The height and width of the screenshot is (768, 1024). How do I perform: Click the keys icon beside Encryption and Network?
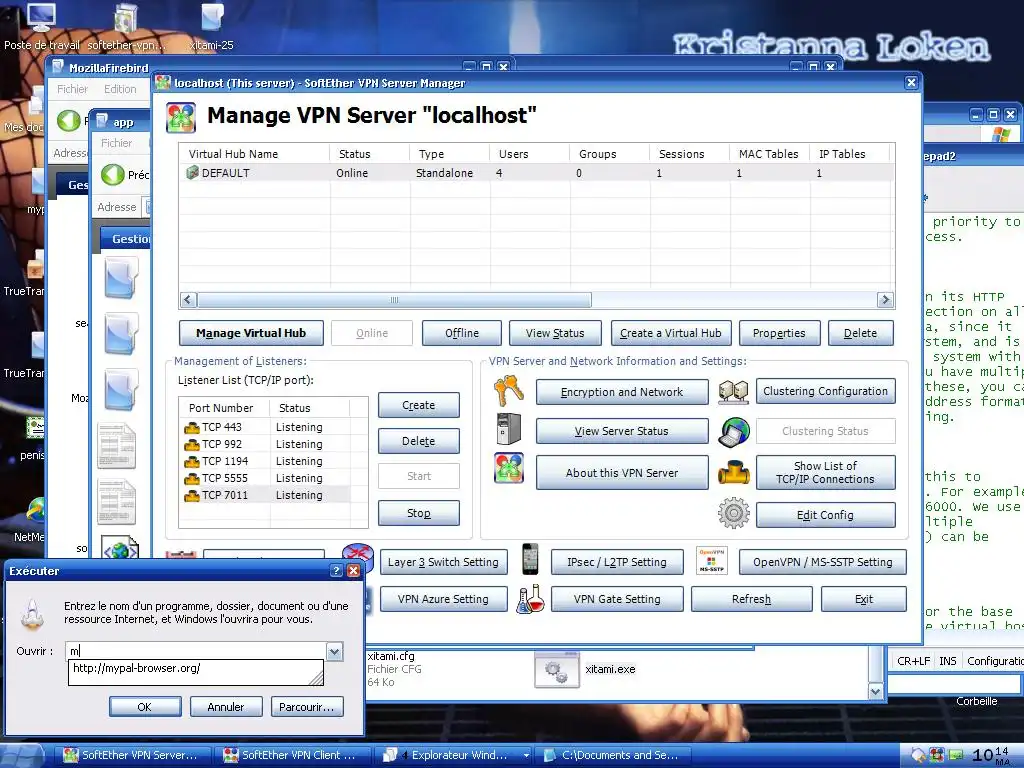pos(509,391)
